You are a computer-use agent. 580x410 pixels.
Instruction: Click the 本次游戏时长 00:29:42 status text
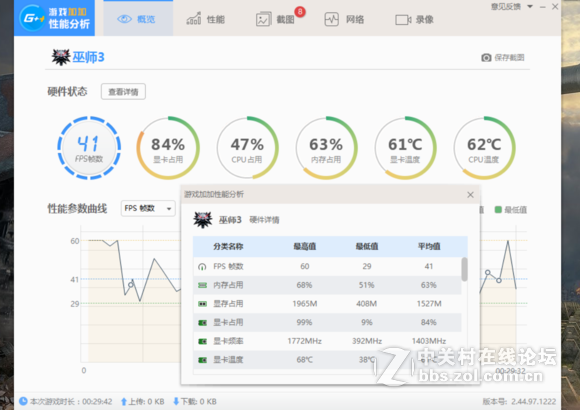[71, 401]
